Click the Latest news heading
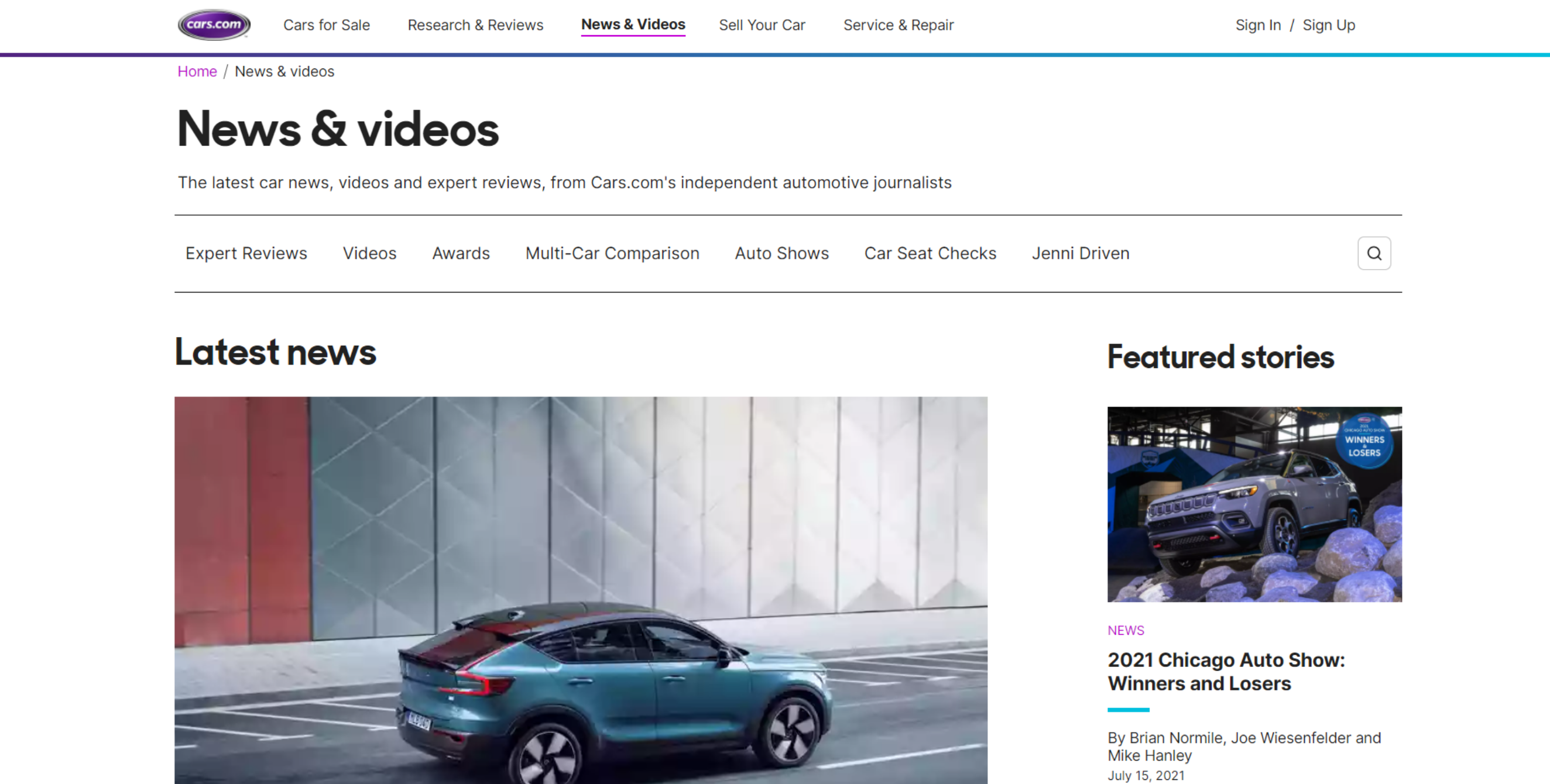 (x=275, y=352)
